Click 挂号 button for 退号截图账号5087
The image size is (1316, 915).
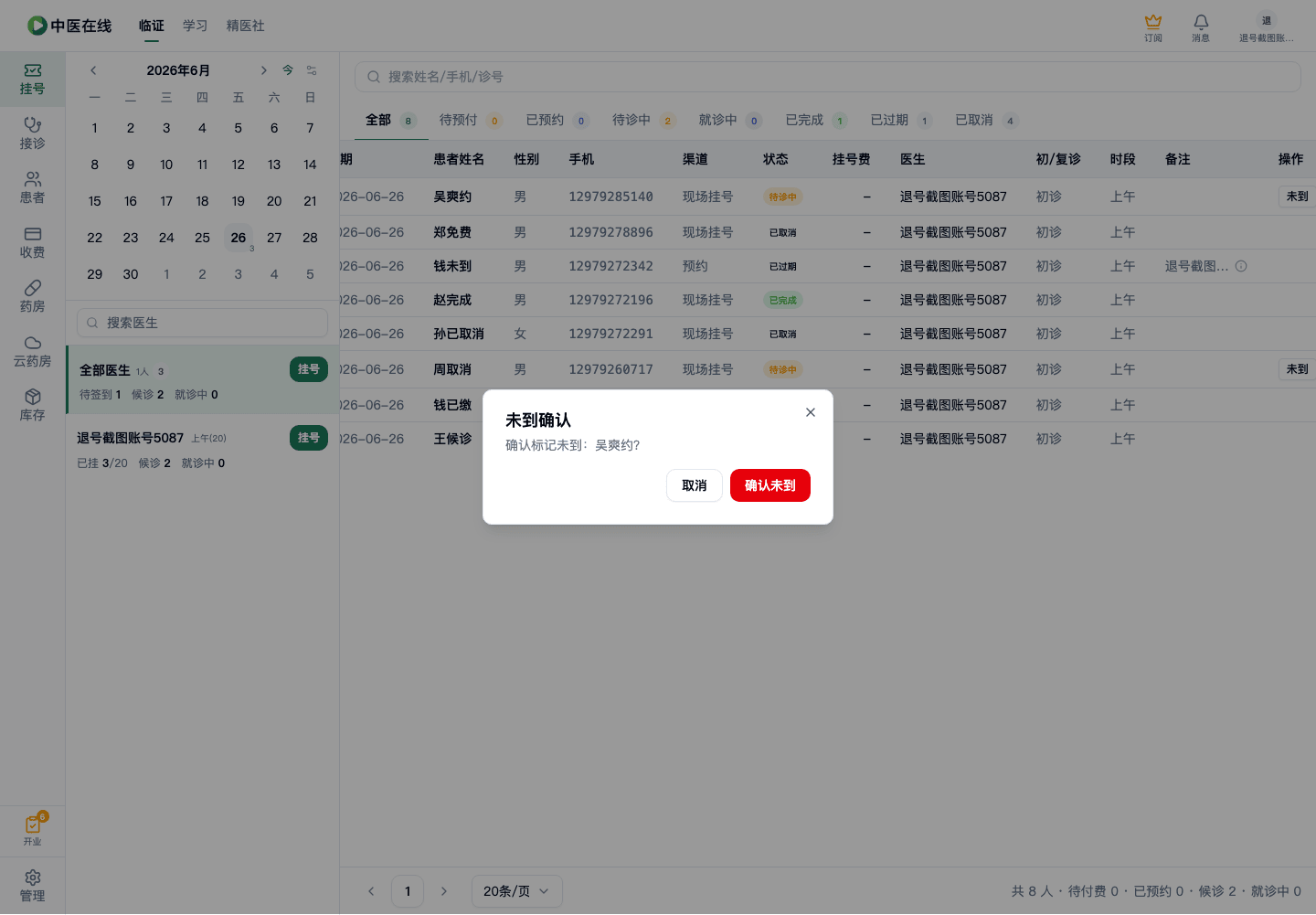(309, 438)
